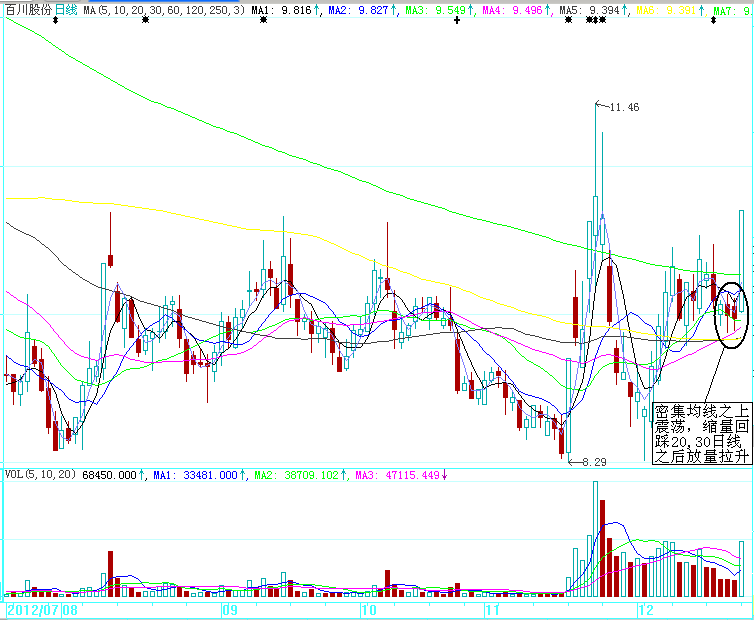Click the info marker beneath the MA1 label
Viewport: 754px width, 620px height.
point(263,20)
